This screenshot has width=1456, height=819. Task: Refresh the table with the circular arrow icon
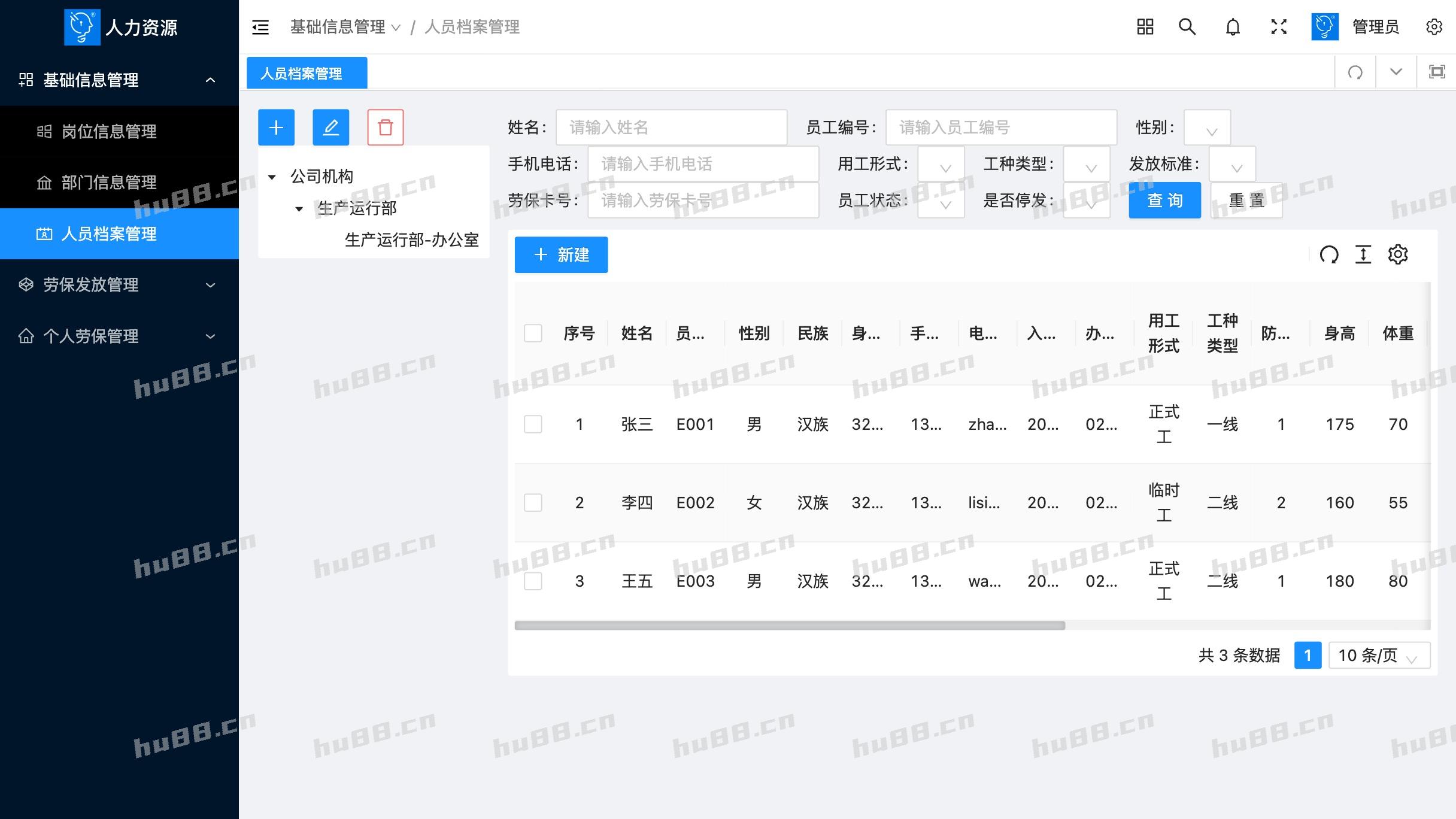pyautogui.click(x=1330, y=254)
